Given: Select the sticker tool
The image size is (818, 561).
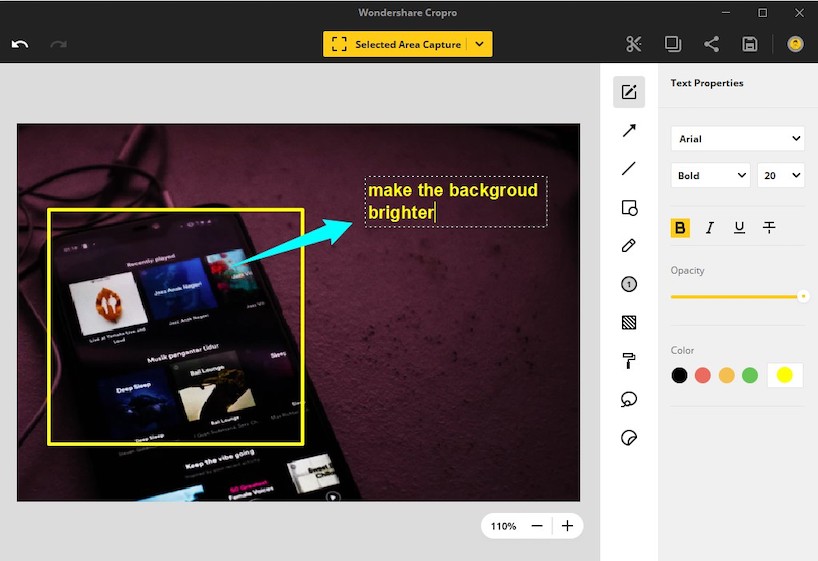Looking at the screenshot, I should click(x=629, y=438).
